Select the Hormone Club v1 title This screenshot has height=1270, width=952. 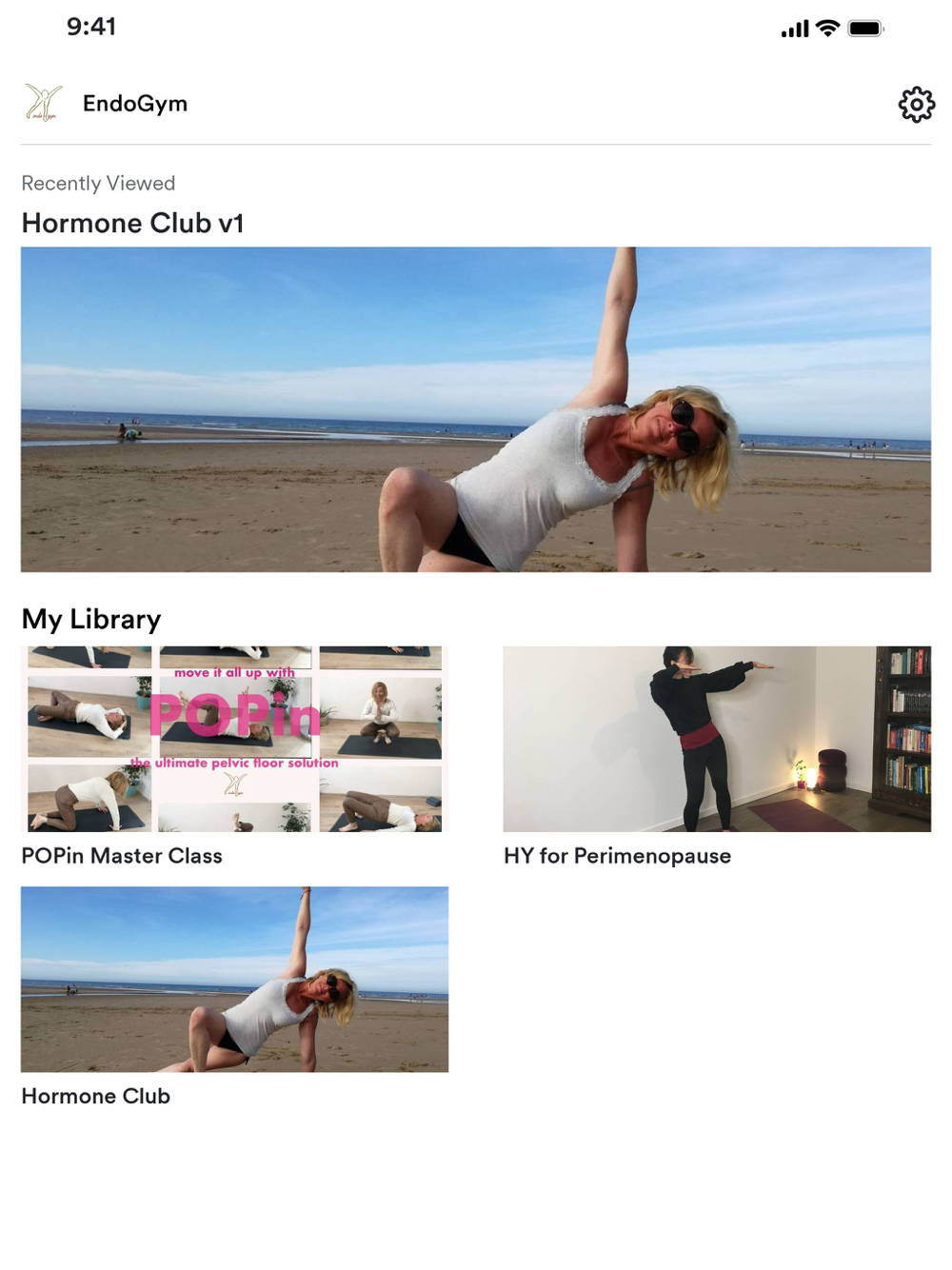coord(132,223)
